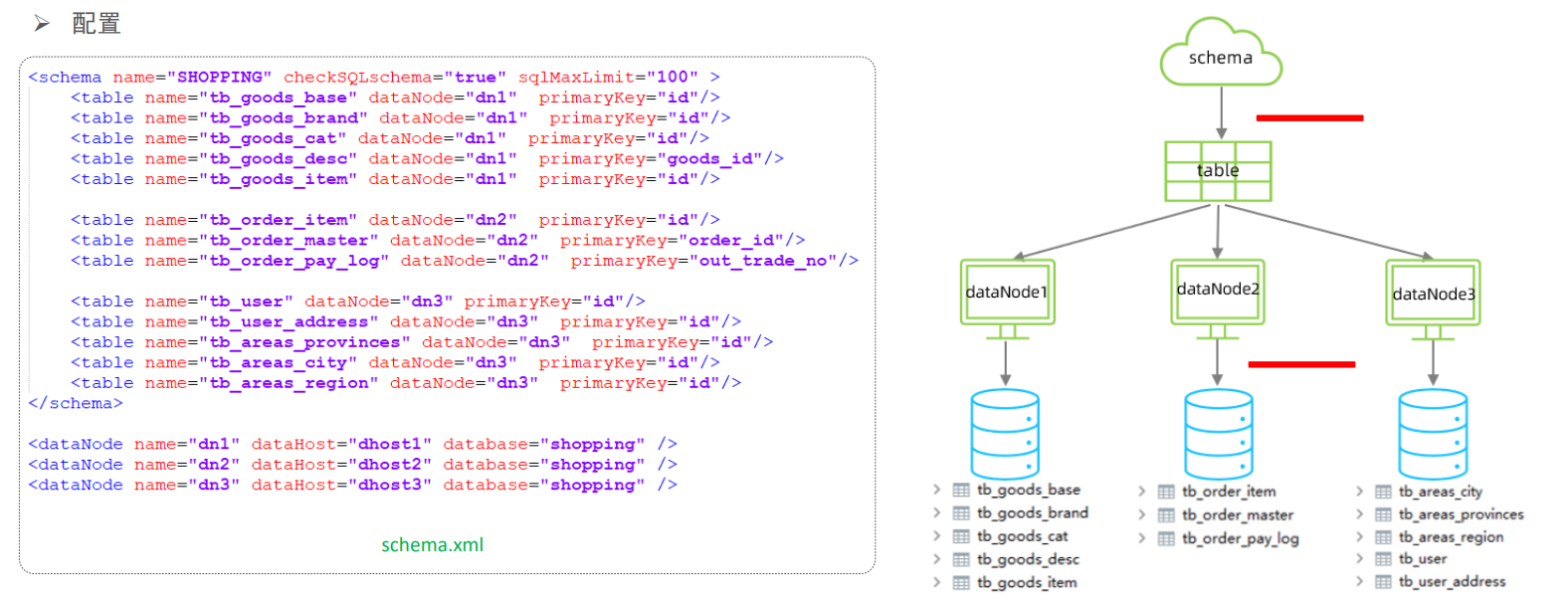The image size is (1568, 609).
Task: Click the table icon beside tb_goods_desc
Action: pyautogui.click(x=961, y=559)
